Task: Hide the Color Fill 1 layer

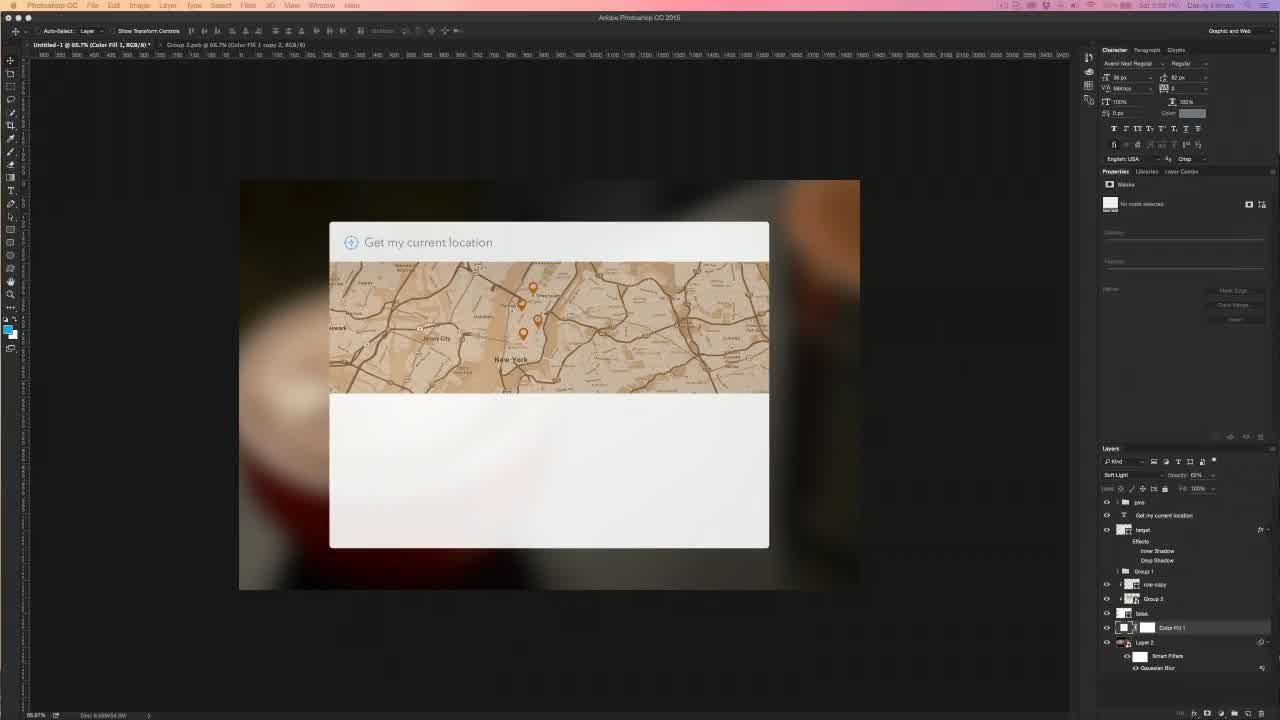Action: coord(1107,628)
